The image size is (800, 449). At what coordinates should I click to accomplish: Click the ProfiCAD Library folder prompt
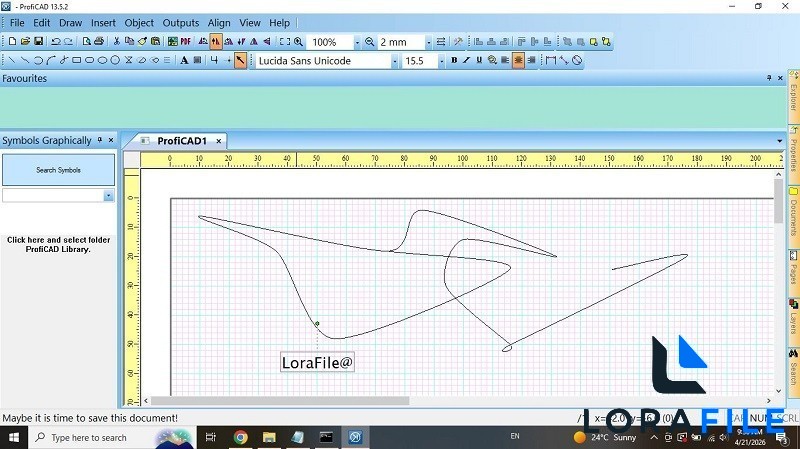[58, 244]
